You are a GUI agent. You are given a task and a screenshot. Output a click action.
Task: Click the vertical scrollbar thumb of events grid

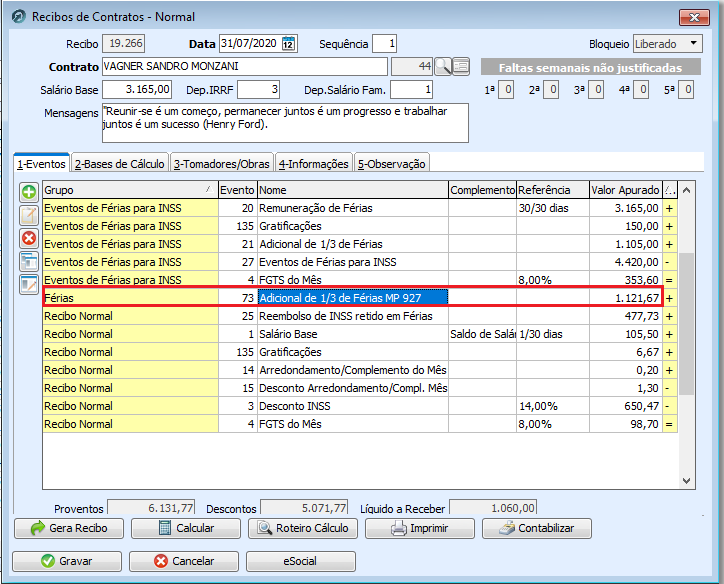tap(687, 323)
